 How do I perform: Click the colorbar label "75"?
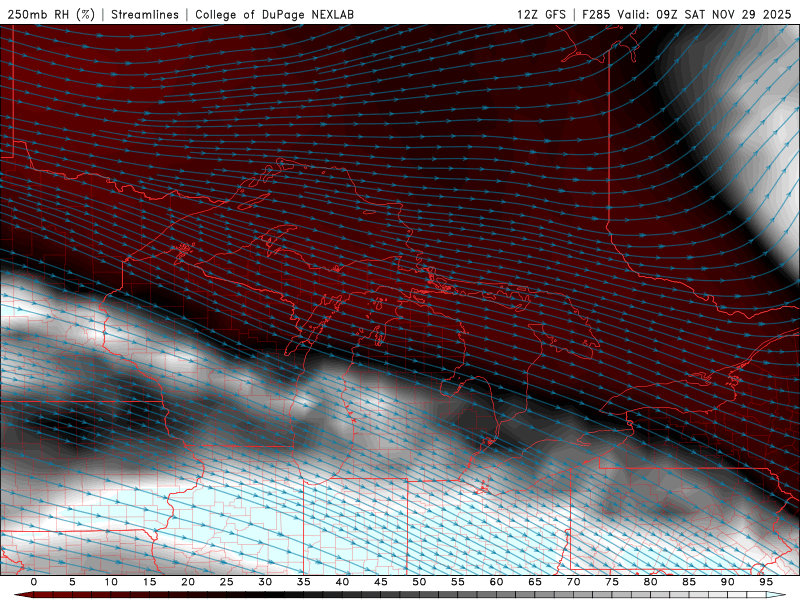[x=612, y=582]
